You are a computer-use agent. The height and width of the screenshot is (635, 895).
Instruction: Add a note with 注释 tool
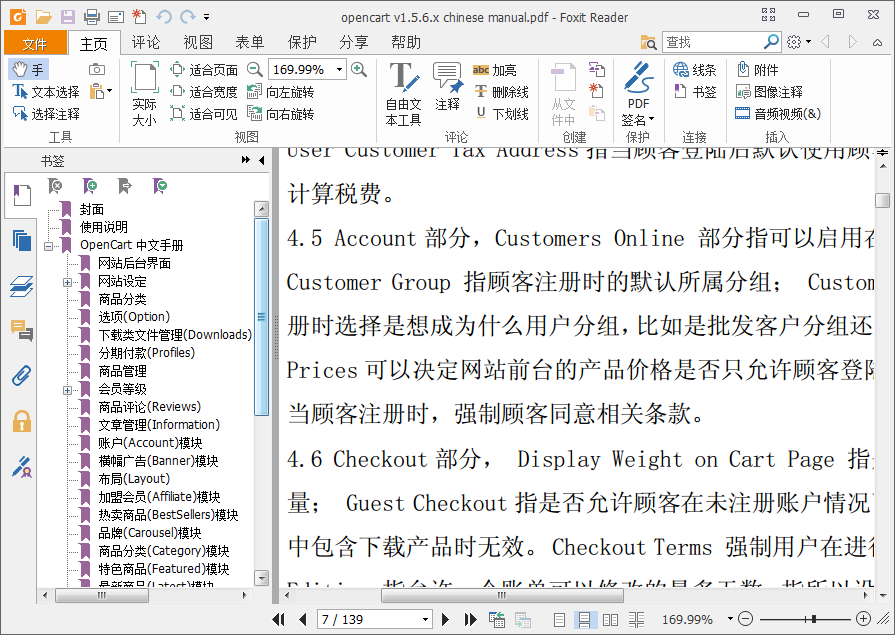tap(448, 87)
